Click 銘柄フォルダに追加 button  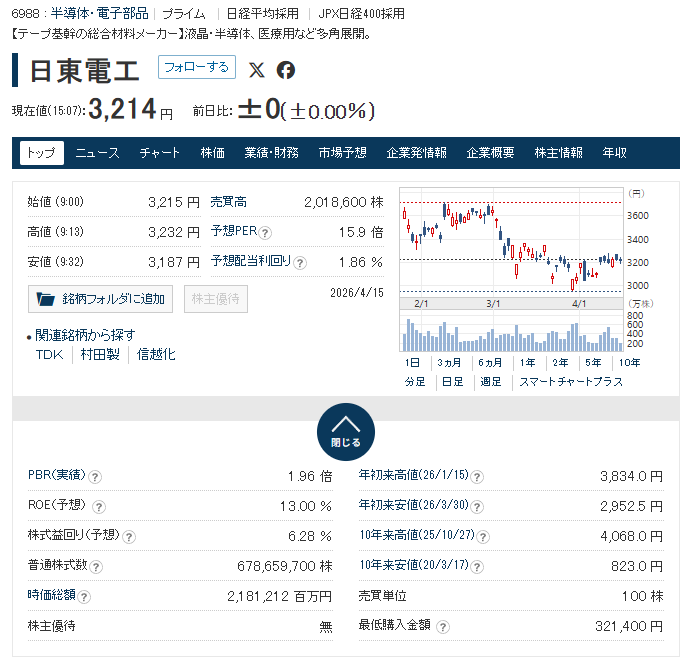click(100, 299)
